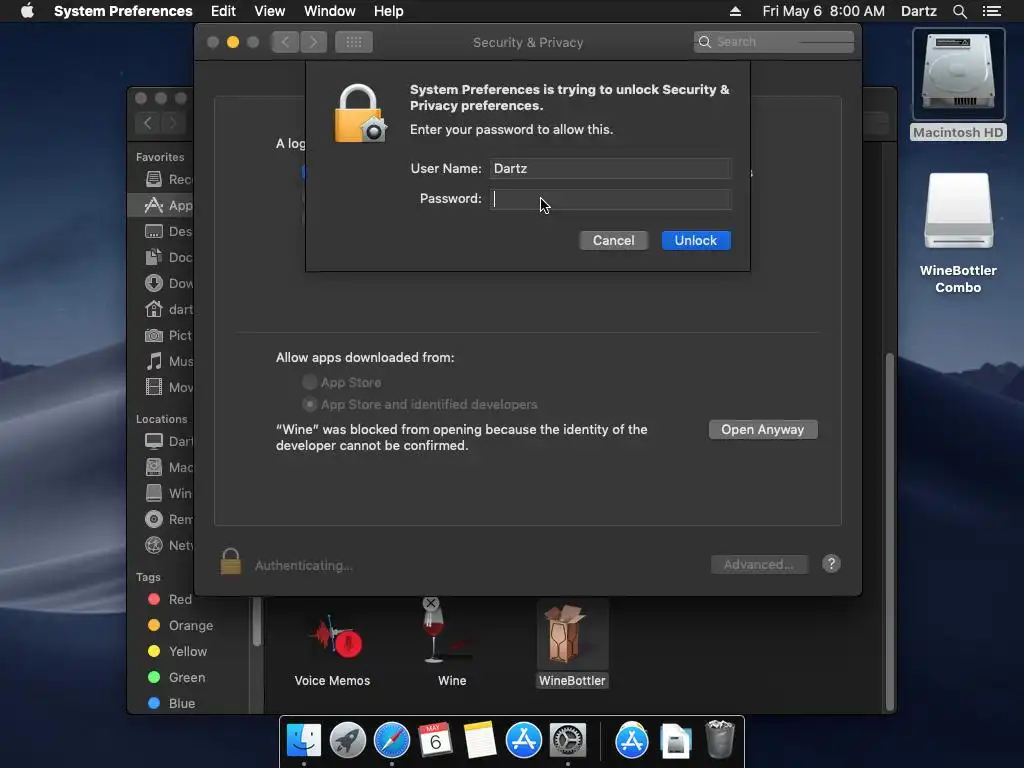
Task: Click the Finder window vertical scrollbar
Action: pyautogui.click(x=889, y=532)
